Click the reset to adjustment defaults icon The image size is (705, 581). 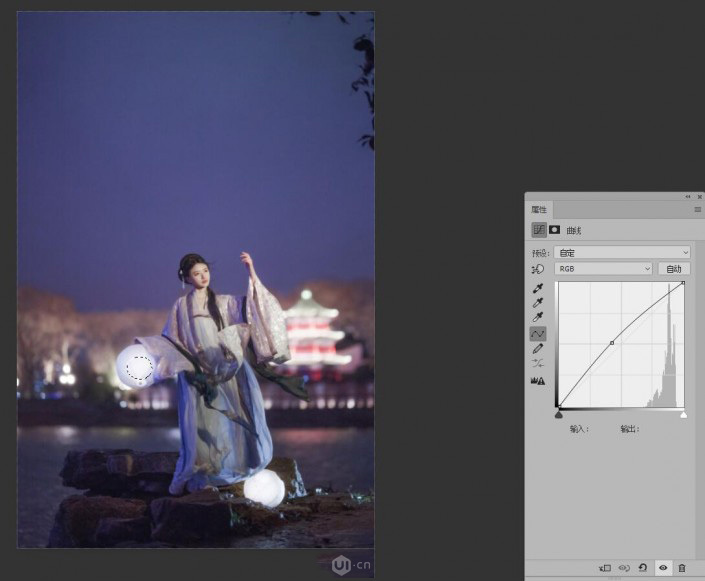click(x=642, y=567)
